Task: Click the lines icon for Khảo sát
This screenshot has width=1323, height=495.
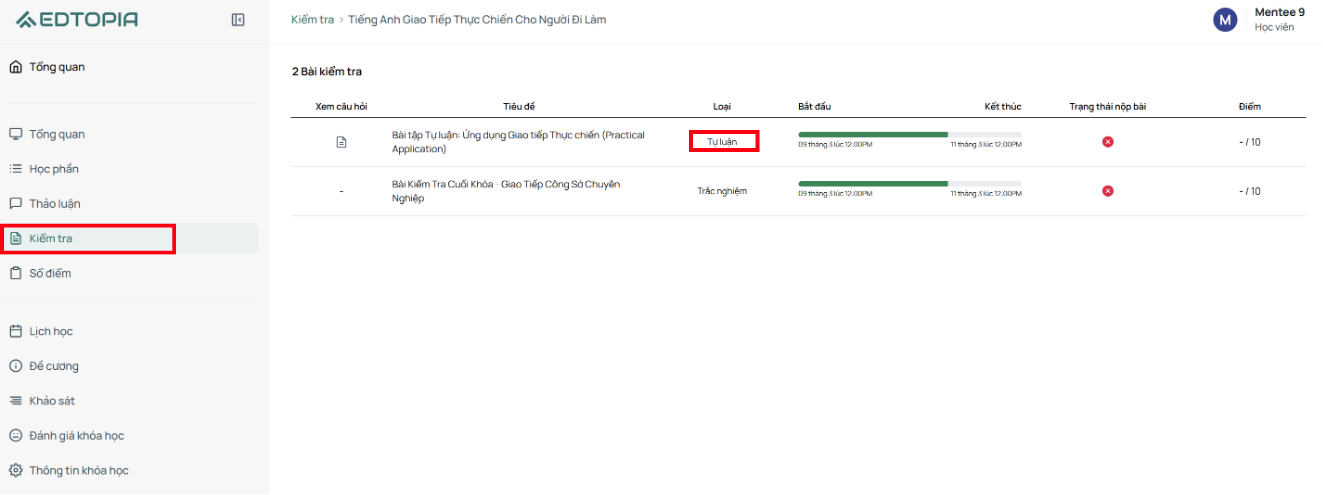Action: 15,401
